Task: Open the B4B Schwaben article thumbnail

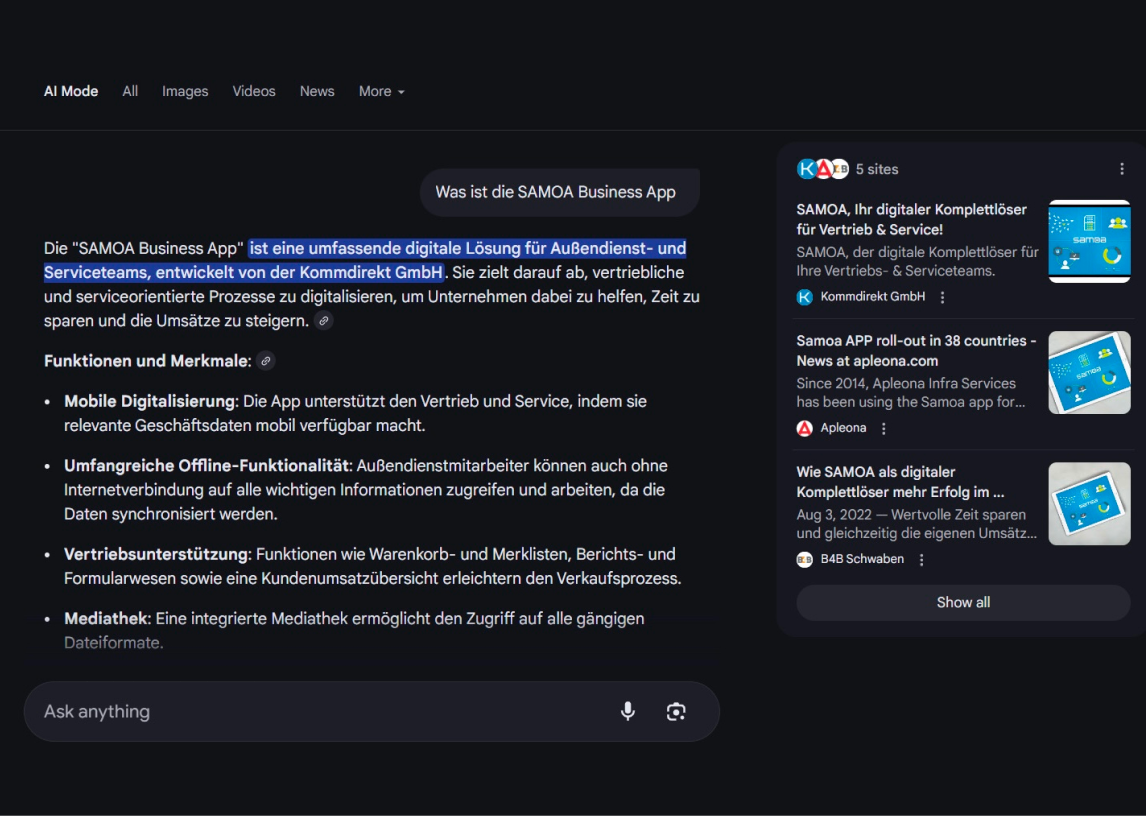Action: [x=1089, y=503]
